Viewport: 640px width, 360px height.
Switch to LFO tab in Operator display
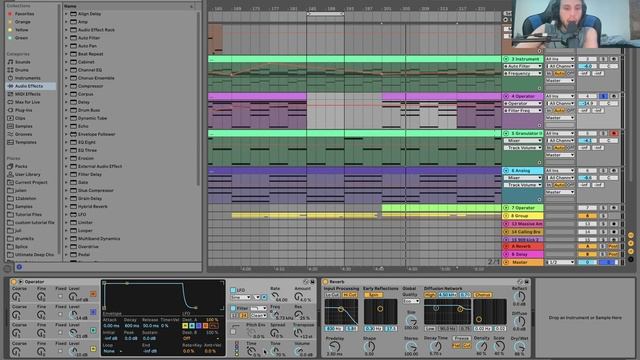pyautogui.click(x=186, y=314)
